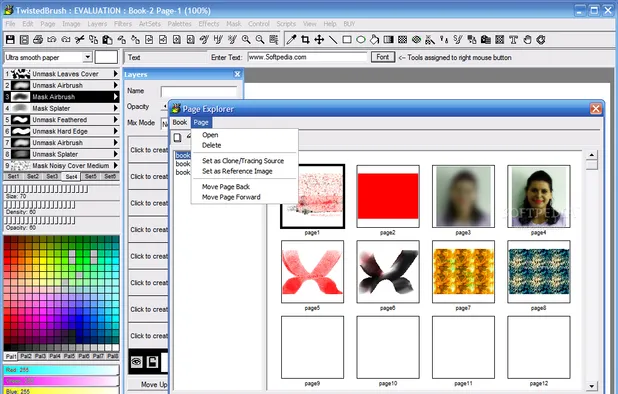
Task: Expand arrow for Unmask Splater brush
Action: point(115,154)
